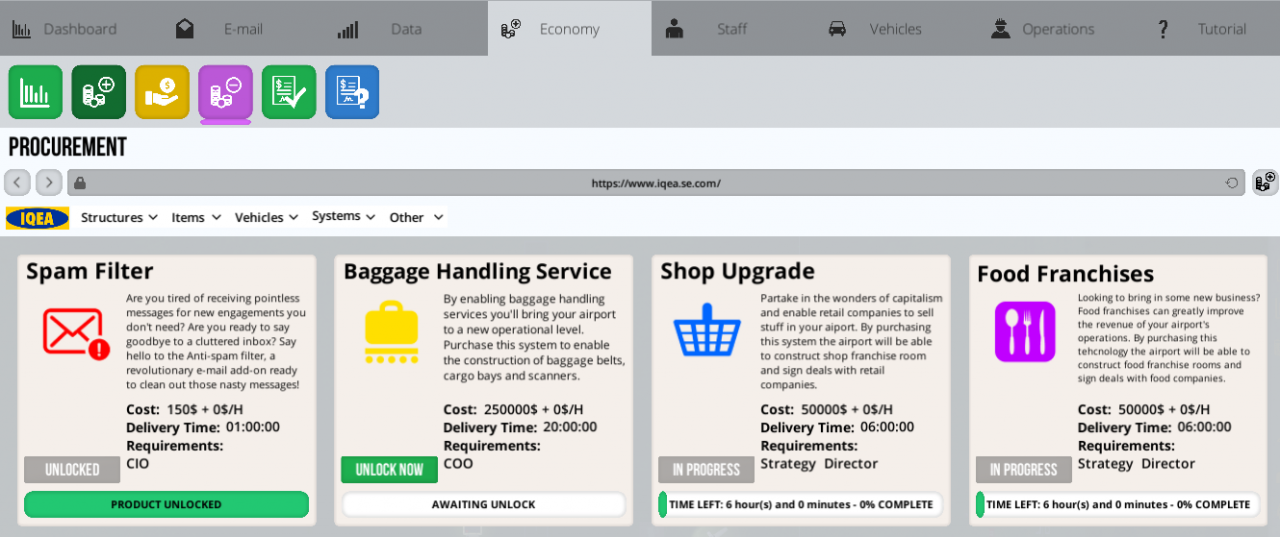Click the coins icon right of address bar
The height and width of the screenshot is (537, 1280).
[1265, 182]
